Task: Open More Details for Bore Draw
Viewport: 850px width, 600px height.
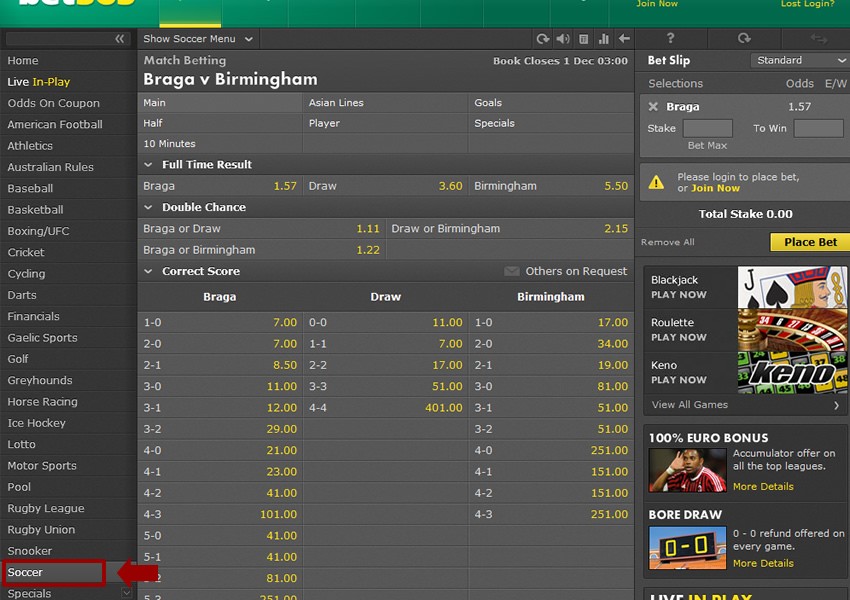Action: pyautogui.click(x=763, y=564)
